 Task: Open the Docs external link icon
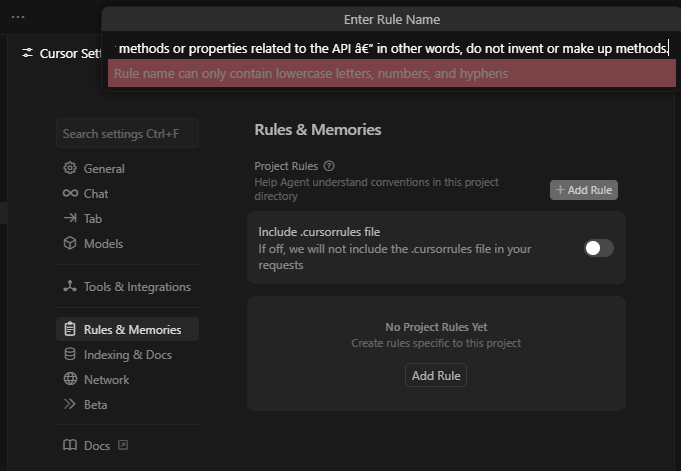tap(123, 445)
